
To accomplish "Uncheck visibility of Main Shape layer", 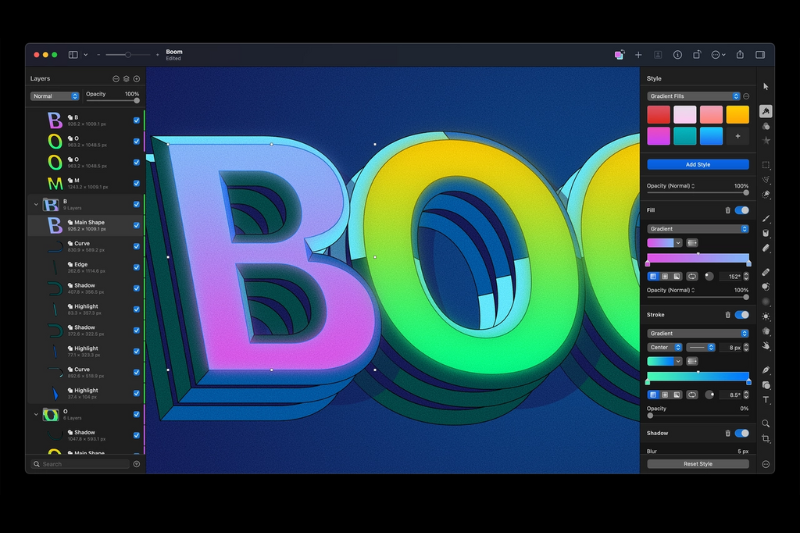I will [x=136, y=225].
